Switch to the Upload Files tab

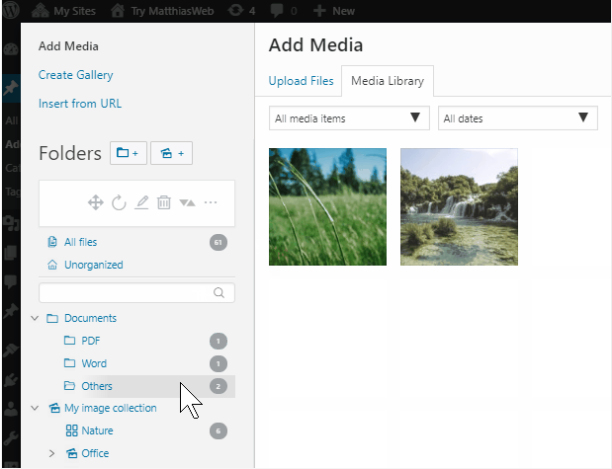pos(301,81)
